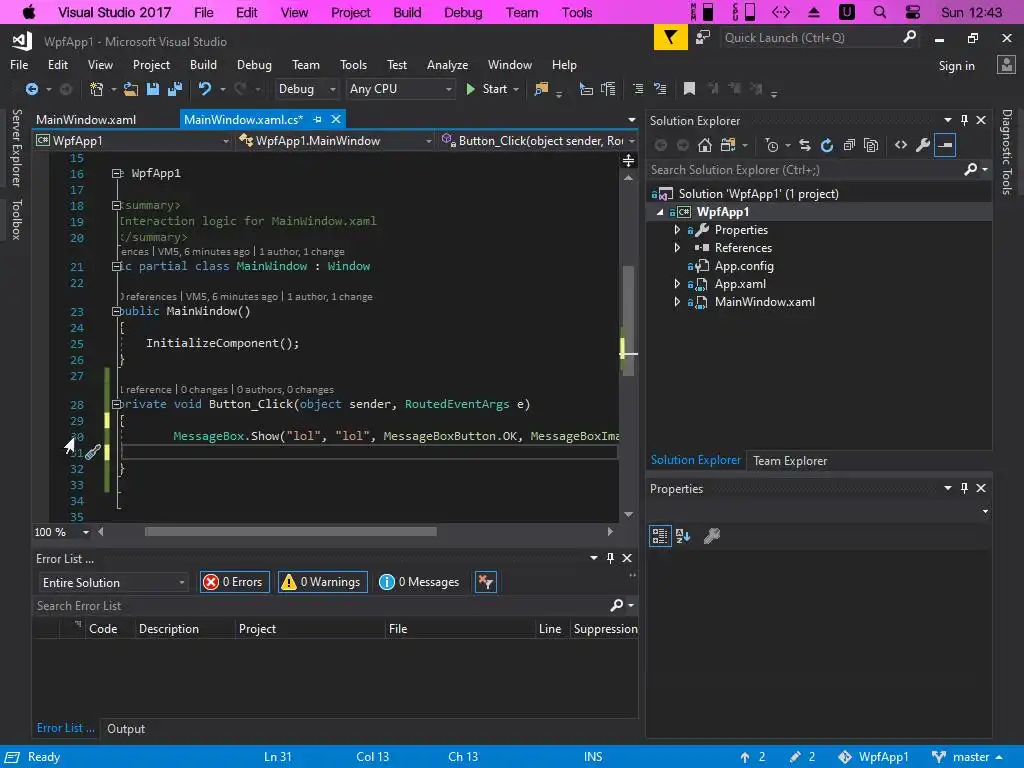
Task: Toggle Show All Files in Solution Explorer
Action: coord(871,145)
